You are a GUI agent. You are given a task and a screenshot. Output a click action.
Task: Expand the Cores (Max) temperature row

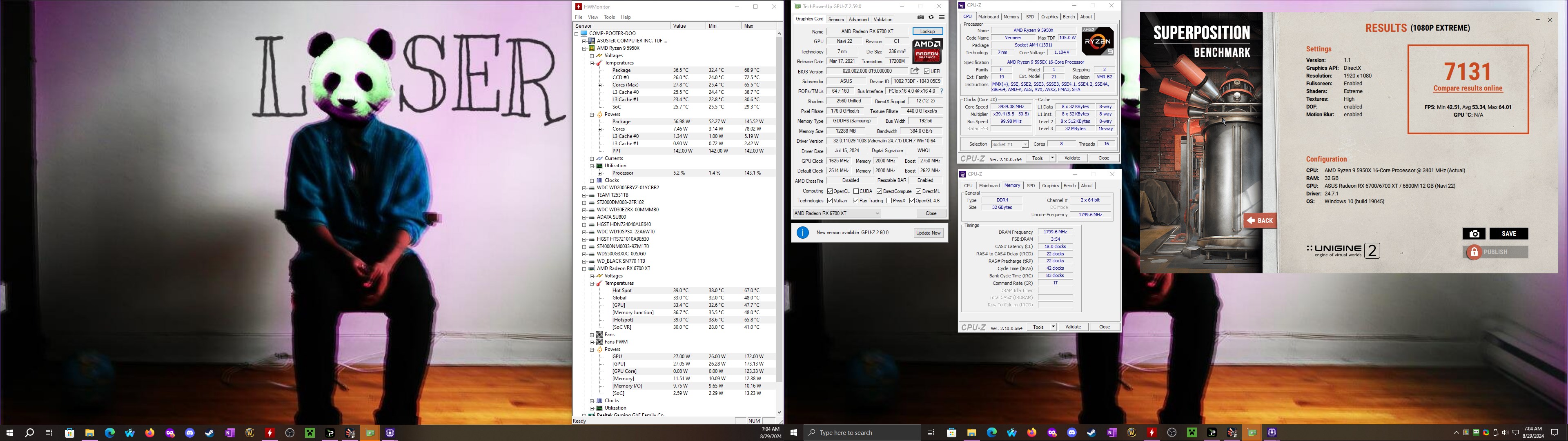click(x=599, y=85)
